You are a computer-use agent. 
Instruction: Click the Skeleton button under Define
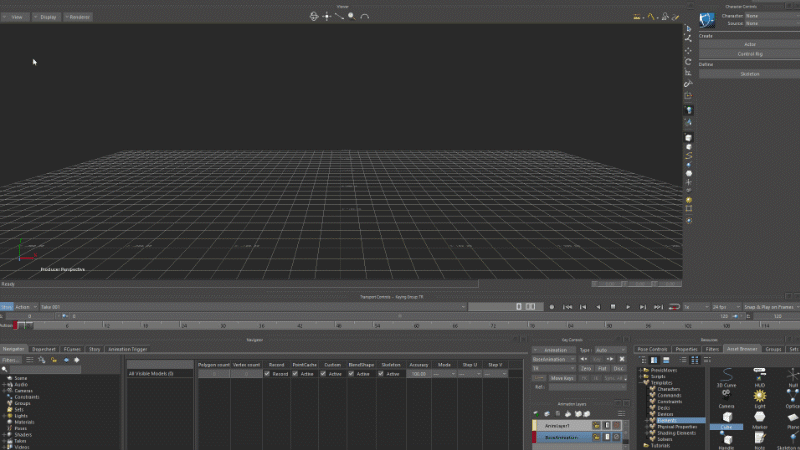coord(750,73)
